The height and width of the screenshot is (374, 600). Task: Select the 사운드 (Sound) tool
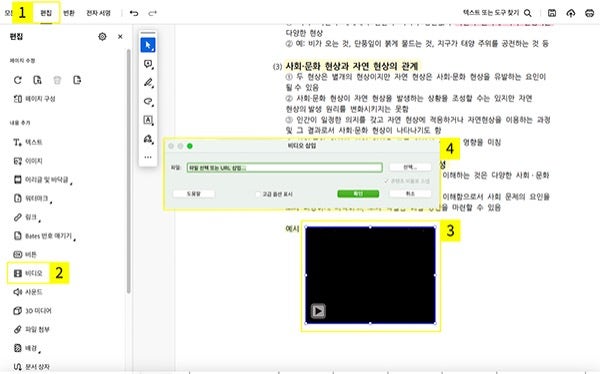pos(28,292)
